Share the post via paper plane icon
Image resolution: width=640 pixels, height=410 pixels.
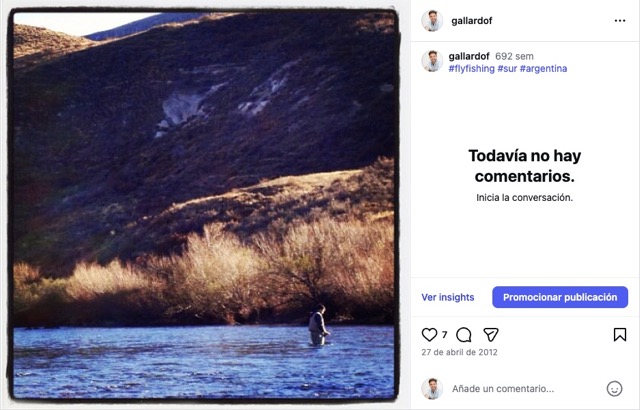pos(491,335)
